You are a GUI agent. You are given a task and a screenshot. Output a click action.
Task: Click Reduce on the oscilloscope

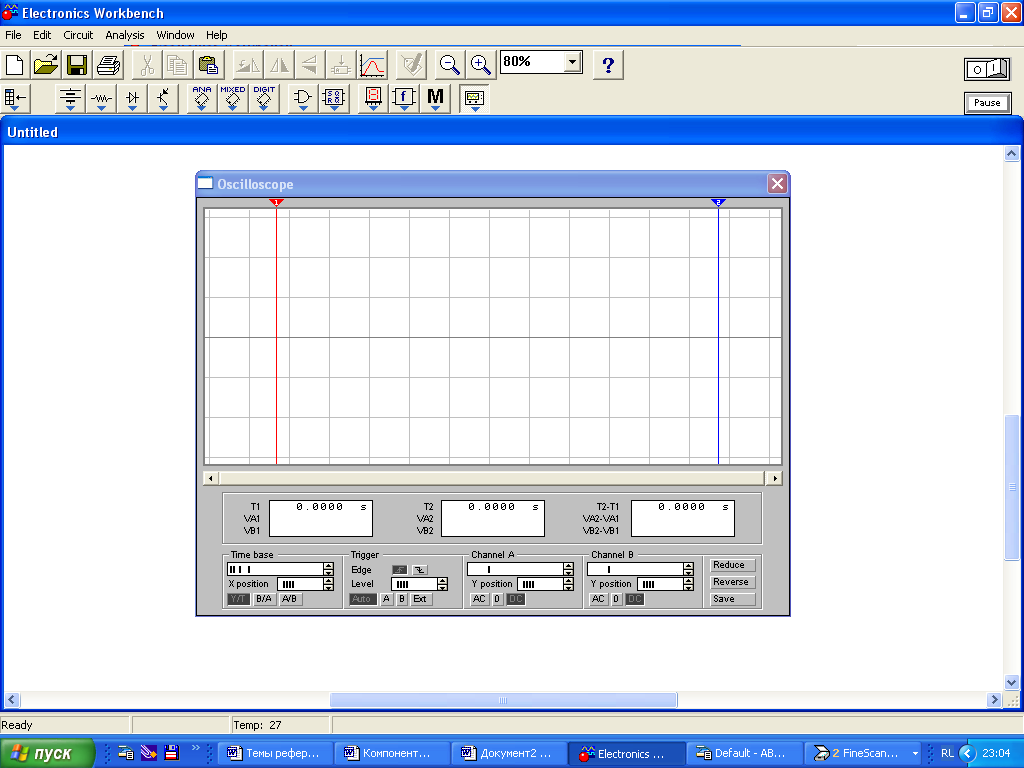(x=731, y=565)
